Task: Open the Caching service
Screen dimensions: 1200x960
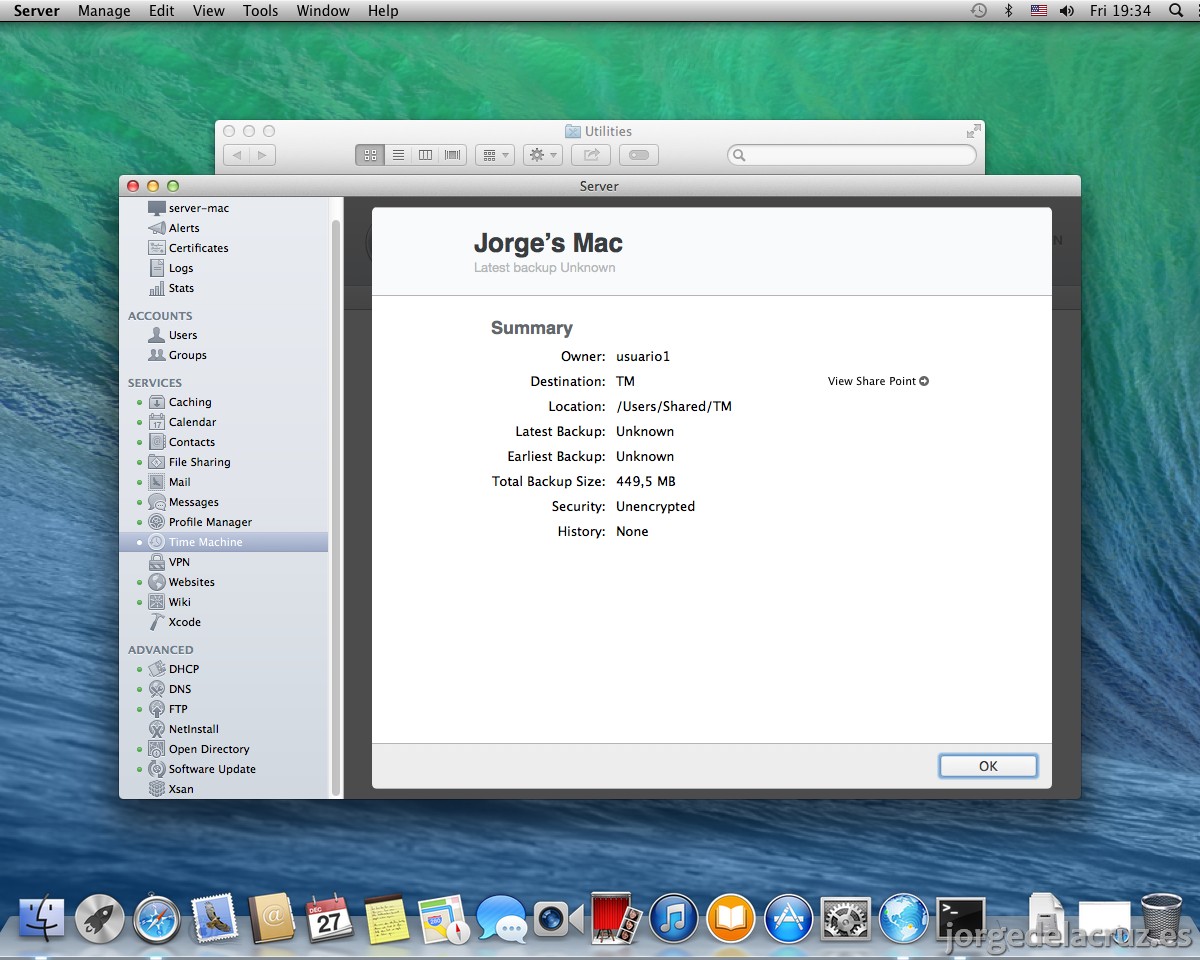Action: [180, 402]
